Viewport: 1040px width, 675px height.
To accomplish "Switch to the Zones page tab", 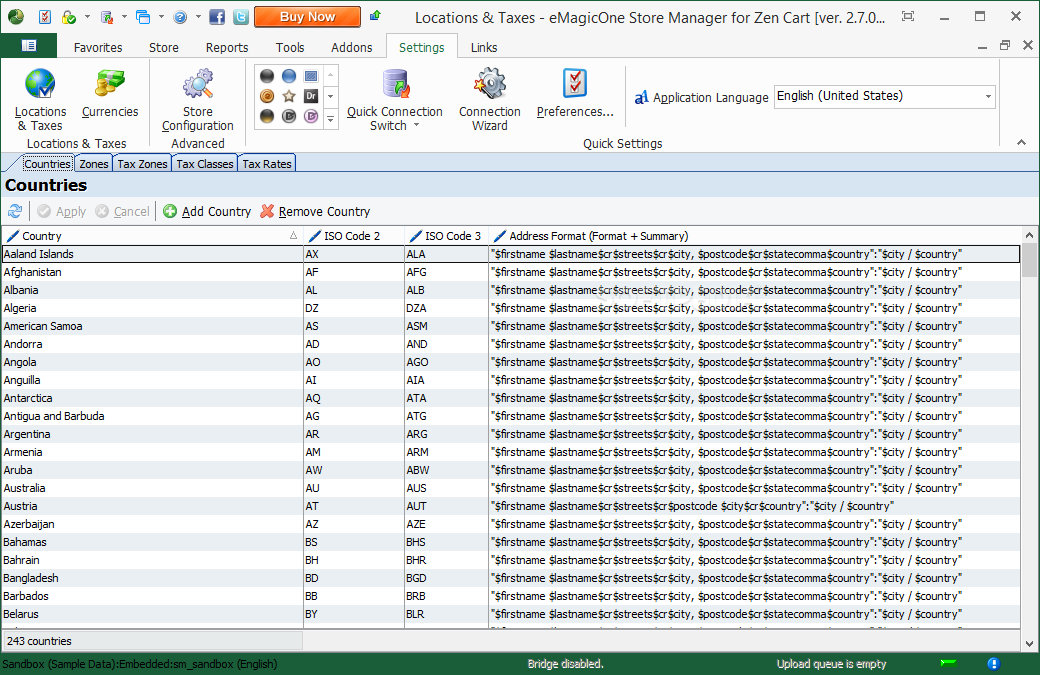I will click(94, 164).
